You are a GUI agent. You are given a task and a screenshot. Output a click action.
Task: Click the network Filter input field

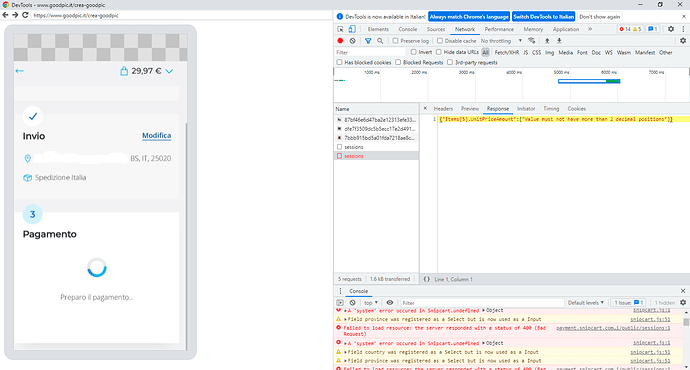point(371,52)
